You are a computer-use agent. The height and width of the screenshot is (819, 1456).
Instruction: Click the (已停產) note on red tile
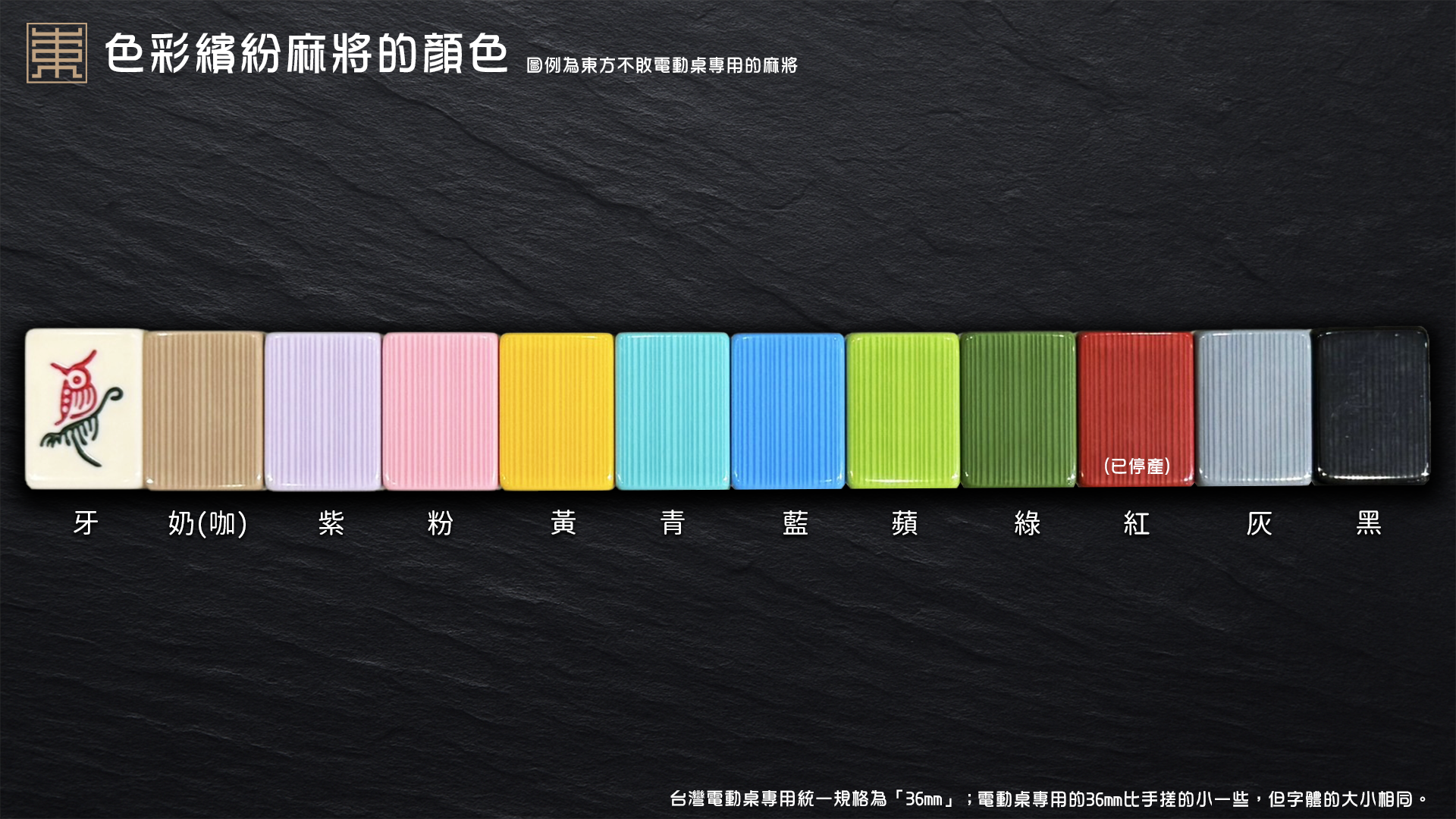tap(1137, 466)
